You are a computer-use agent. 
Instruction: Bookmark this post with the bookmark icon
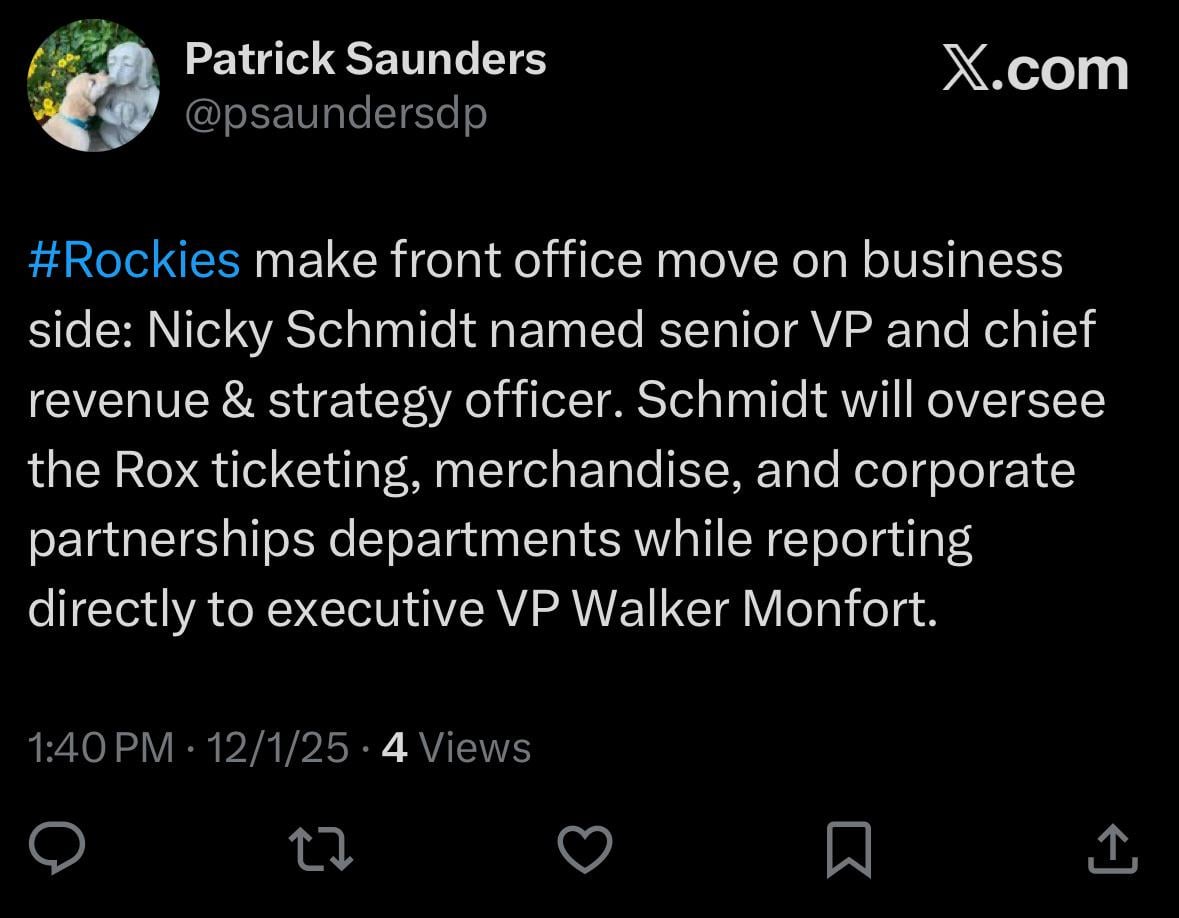tap(848, 849)
